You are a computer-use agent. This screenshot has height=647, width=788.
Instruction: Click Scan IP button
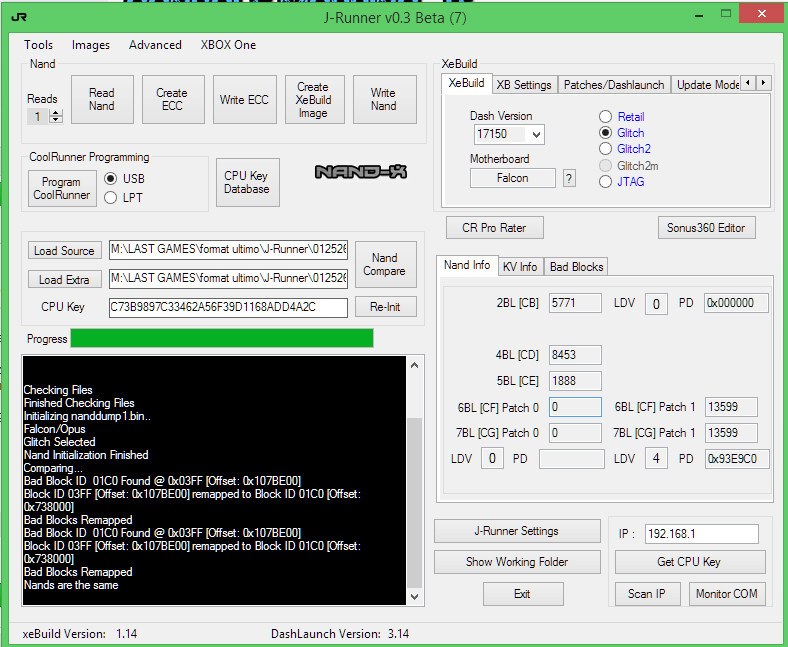[x=647, y=594]
